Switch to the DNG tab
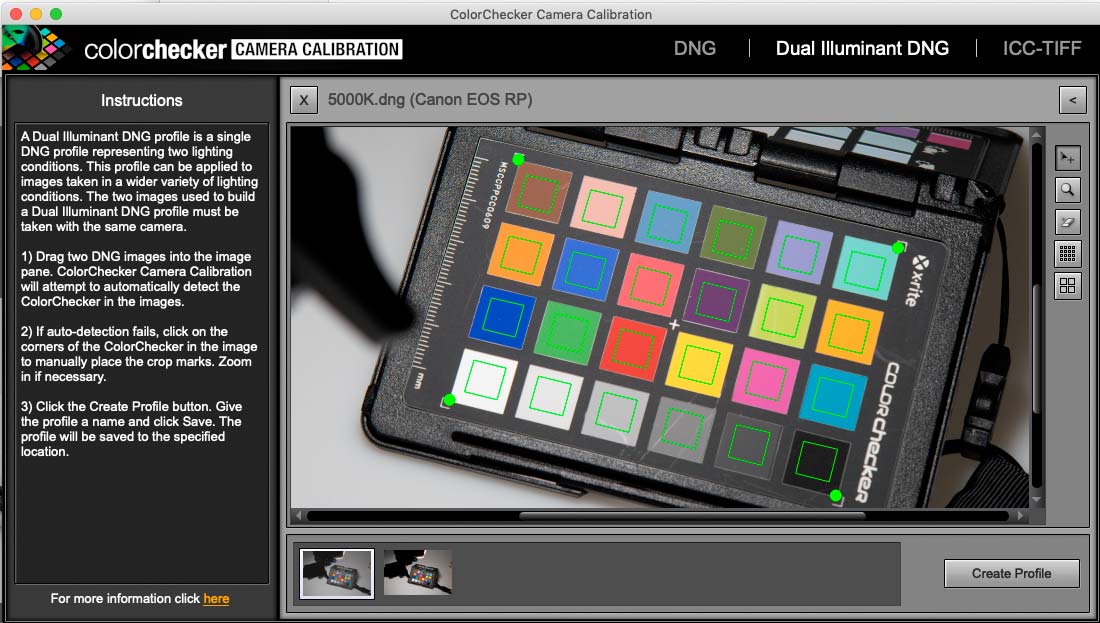Viewport: 1100px width, 623px height. pyautogui.click(x=695, y=48)
